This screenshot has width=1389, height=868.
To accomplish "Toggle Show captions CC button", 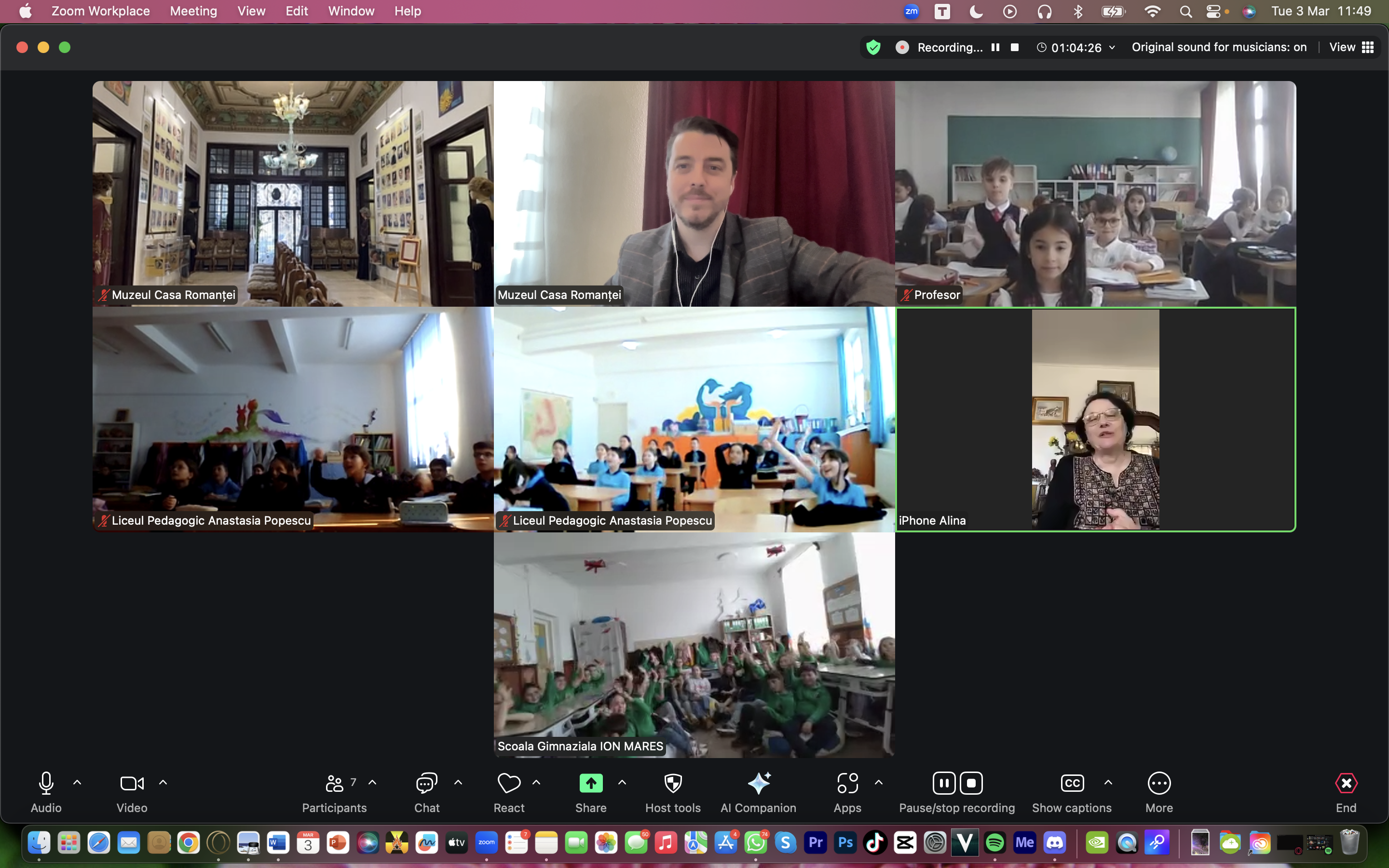I will 1072,784.
